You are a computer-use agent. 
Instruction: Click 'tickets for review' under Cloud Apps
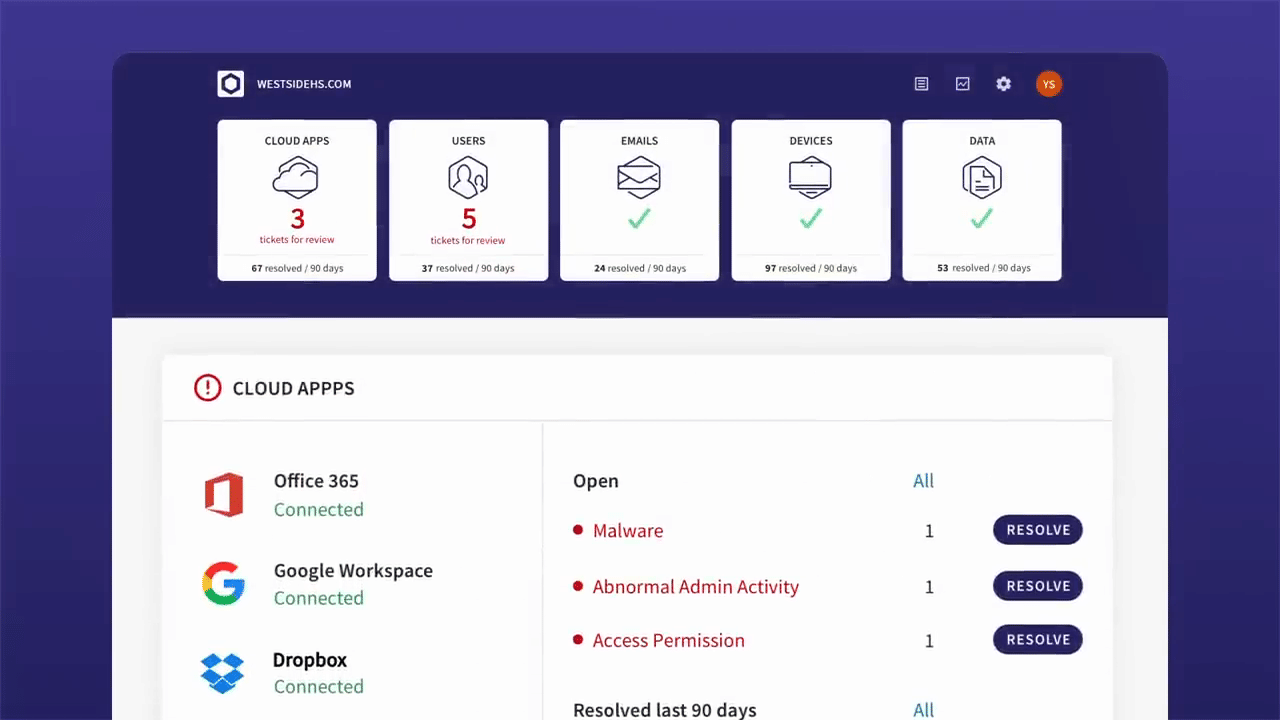pyautogui.click(x=297, y=240)
